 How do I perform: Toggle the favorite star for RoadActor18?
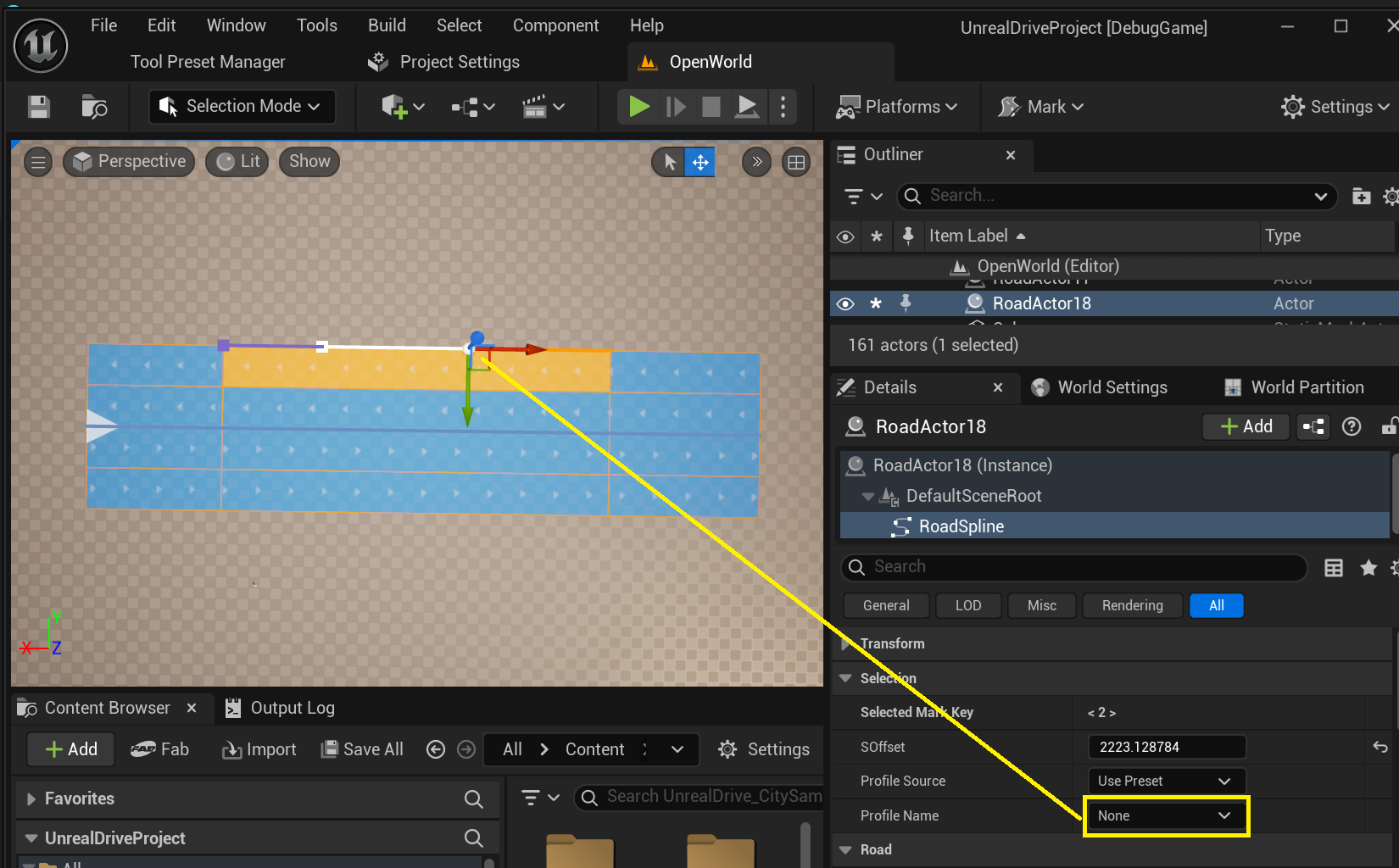pos(876,303)
